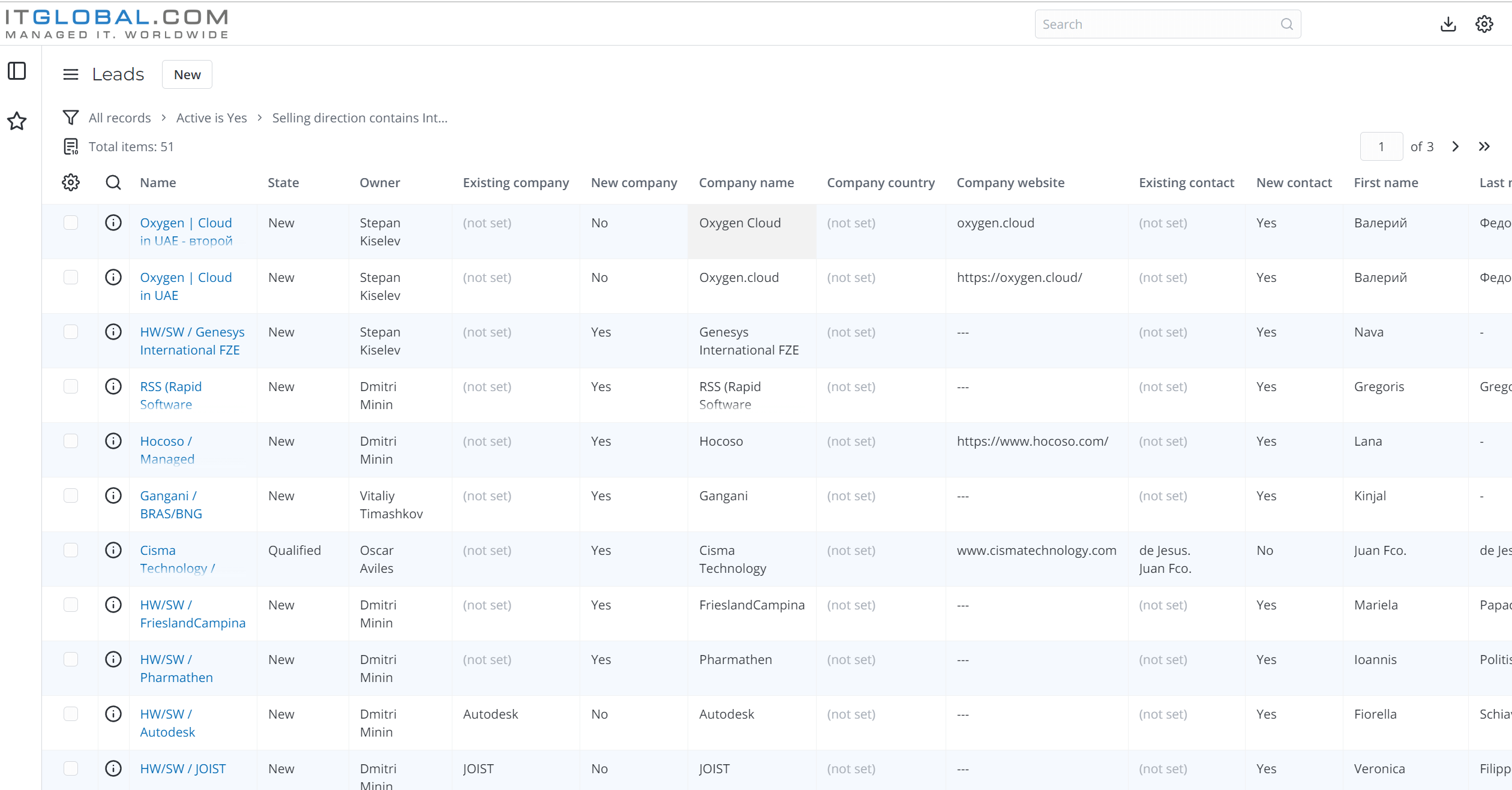Click the favorites star icon
1512x790 pixels.
(x=17, y=121)
